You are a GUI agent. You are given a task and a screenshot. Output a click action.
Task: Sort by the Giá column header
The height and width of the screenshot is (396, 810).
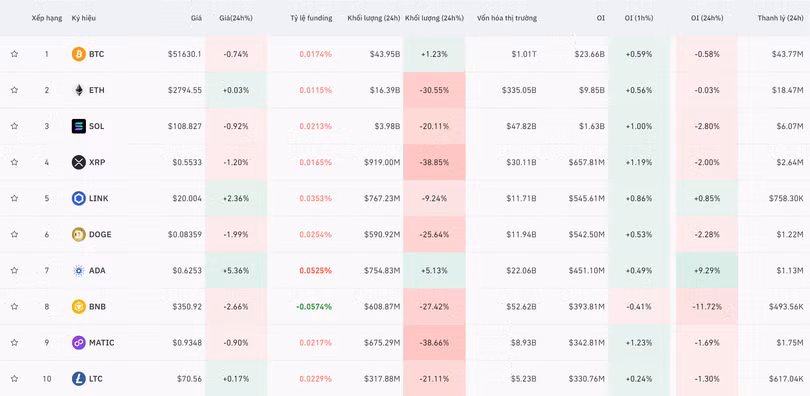tap(196, 18)
